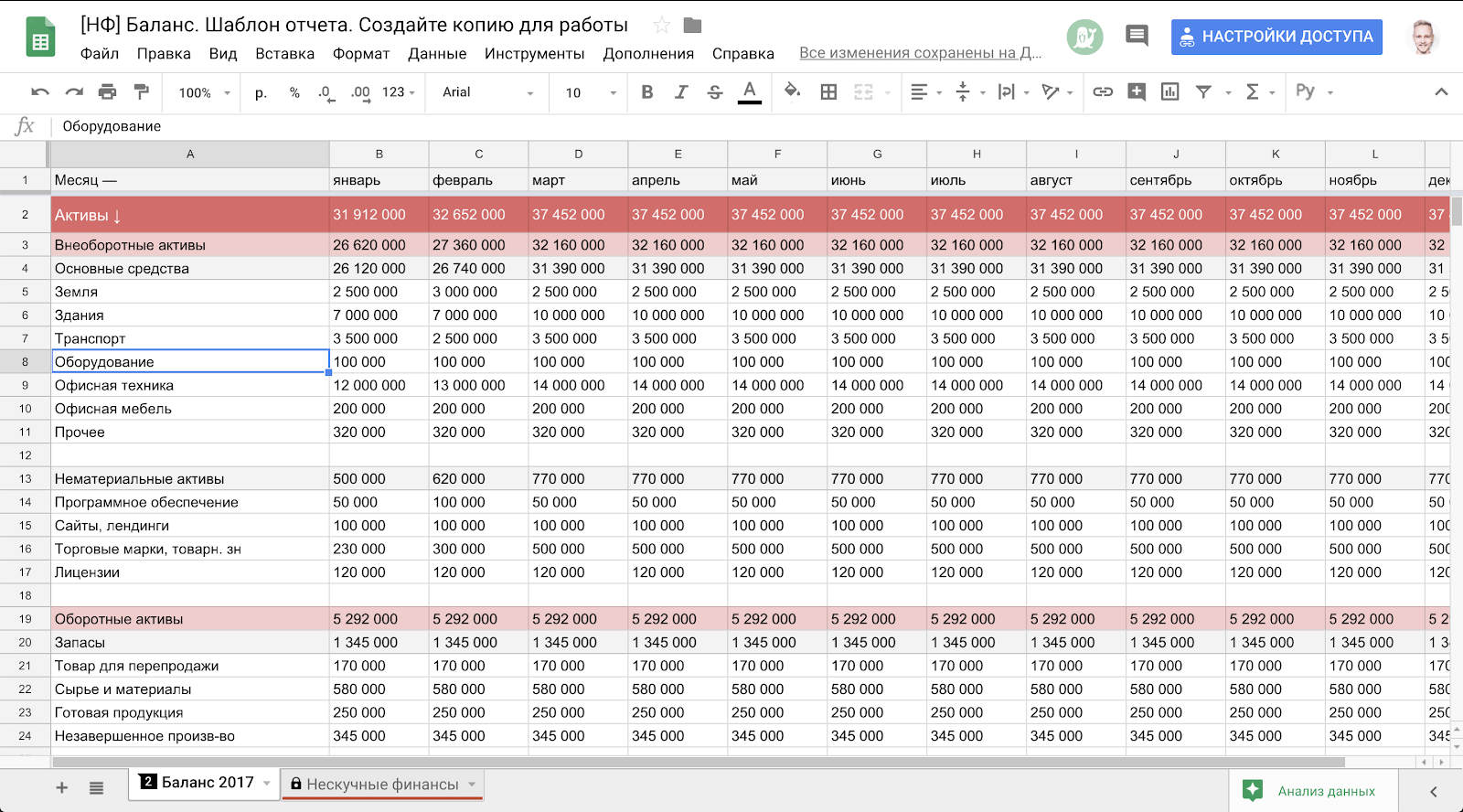
Task: Choose a cell fill color
Action: 793,92
